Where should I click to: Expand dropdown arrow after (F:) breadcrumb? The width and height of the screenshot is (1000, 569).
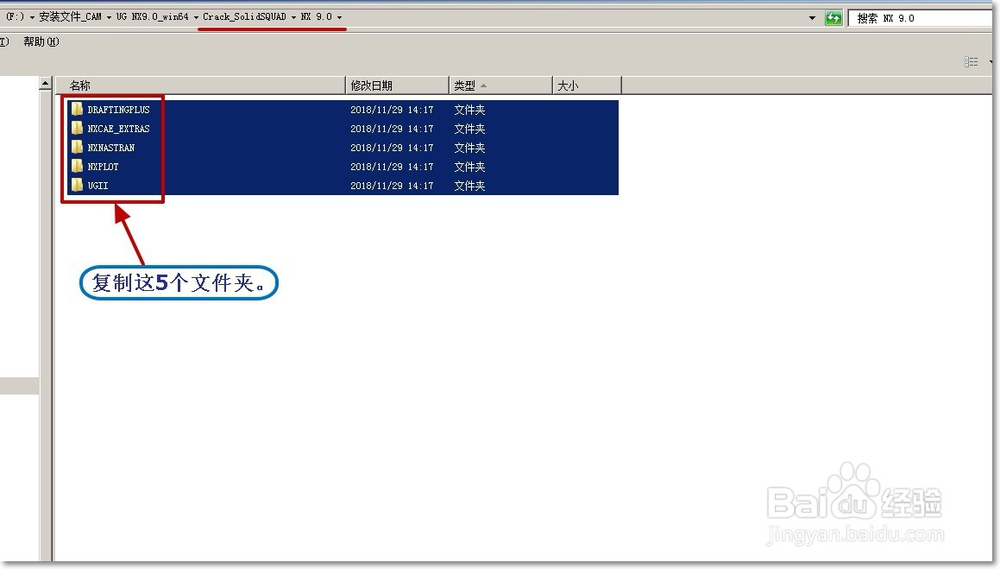32,17
